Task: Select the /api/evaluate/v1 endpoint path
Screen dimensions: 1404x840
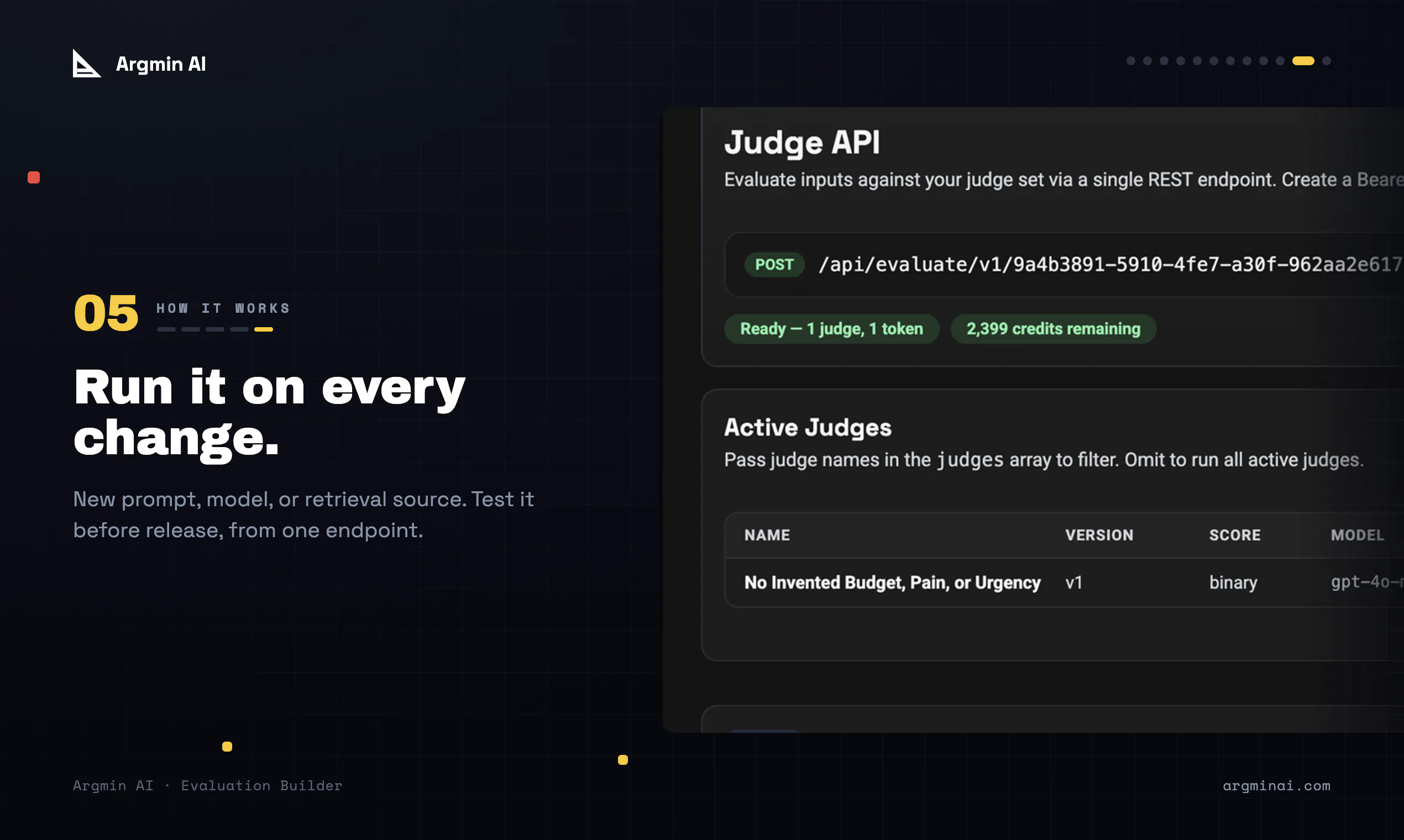Action: coord(1110,264)
